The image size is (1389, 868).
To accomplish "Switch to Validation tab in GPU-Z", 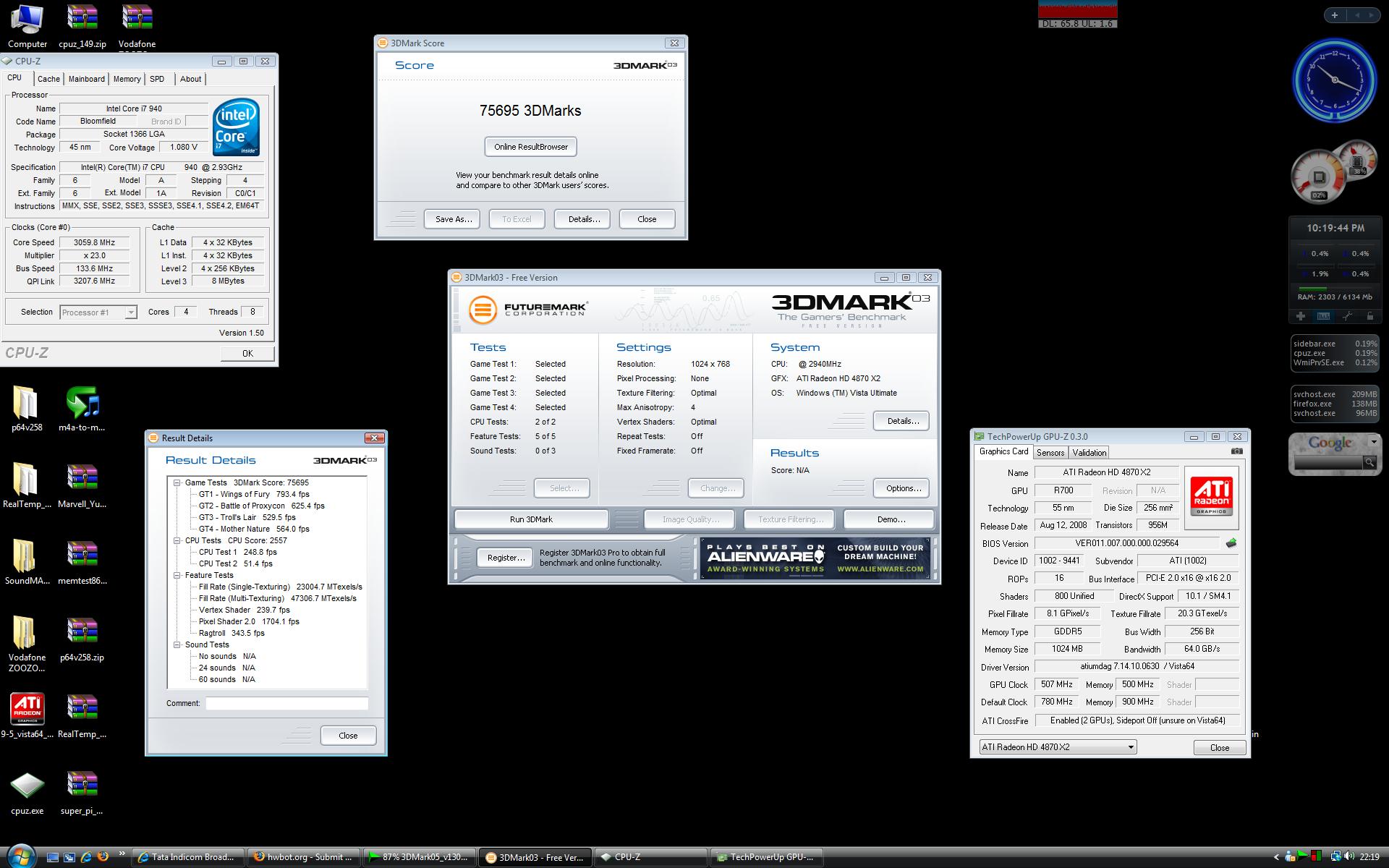I will pos(1089,453).
